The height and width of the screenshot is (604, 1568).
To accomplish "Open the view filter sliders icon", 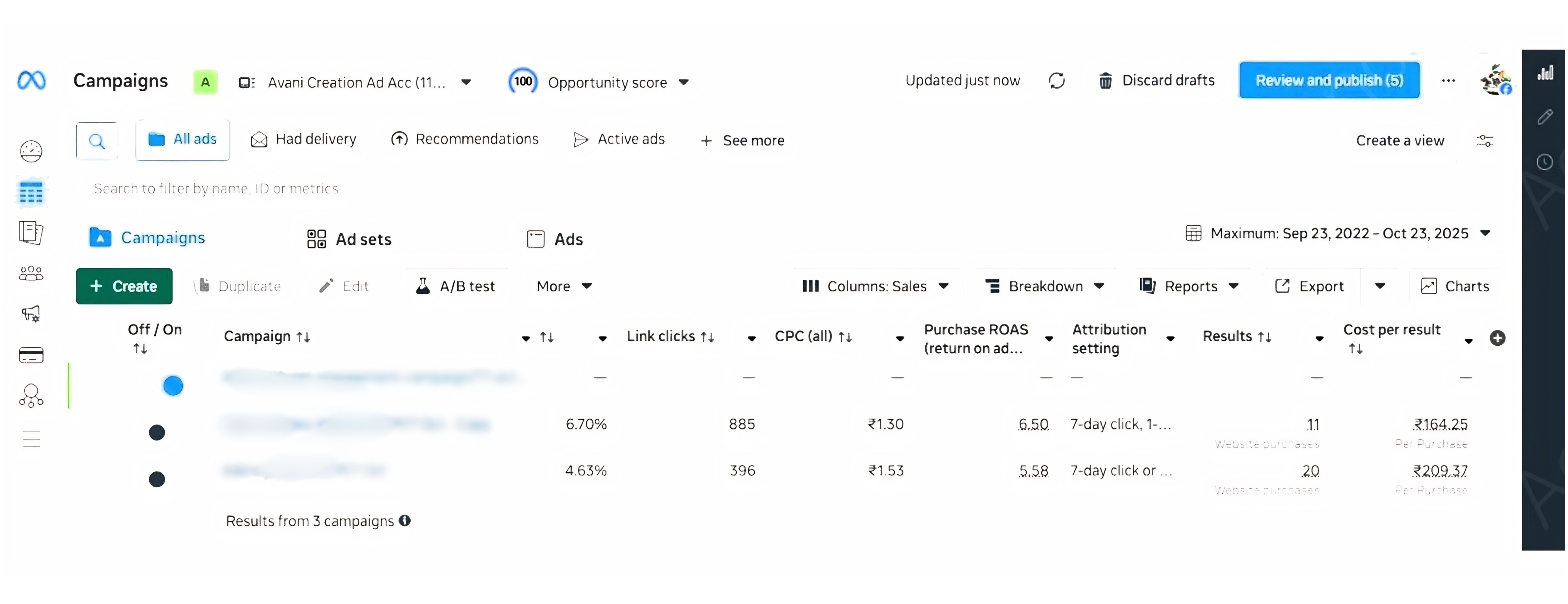I will click(1485, 141).
